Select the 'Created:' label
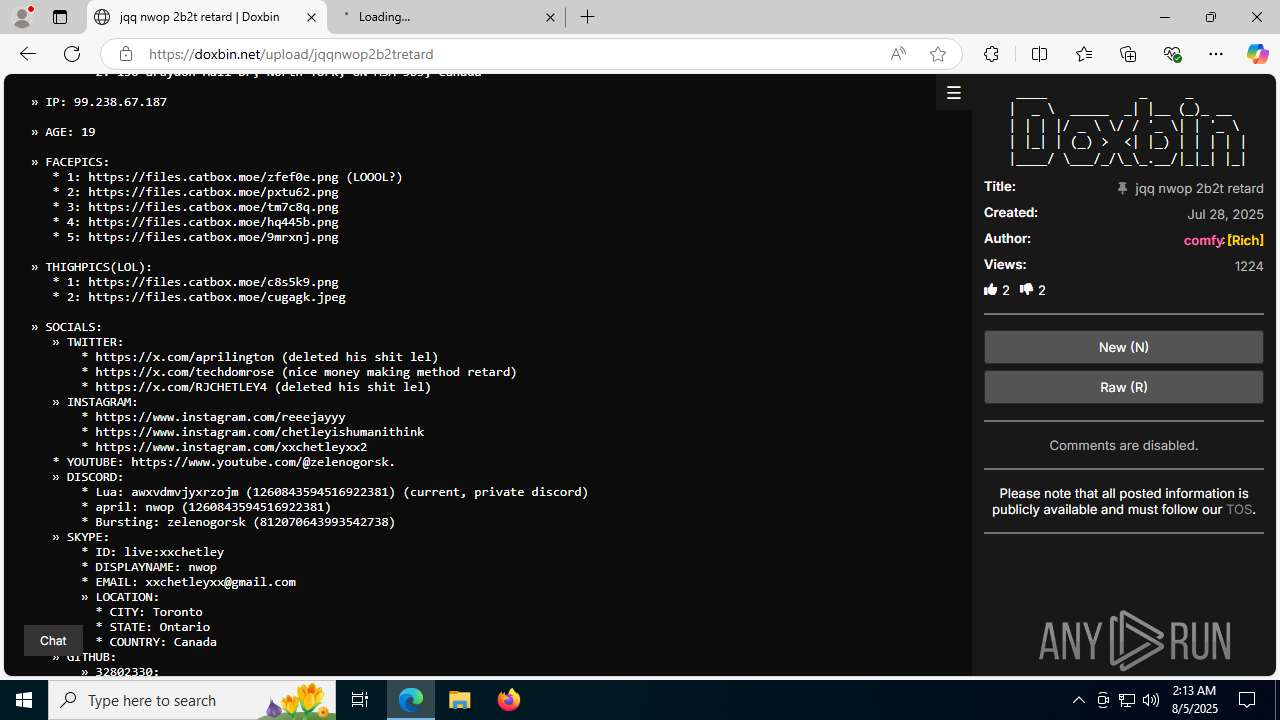 (1011, 212)
